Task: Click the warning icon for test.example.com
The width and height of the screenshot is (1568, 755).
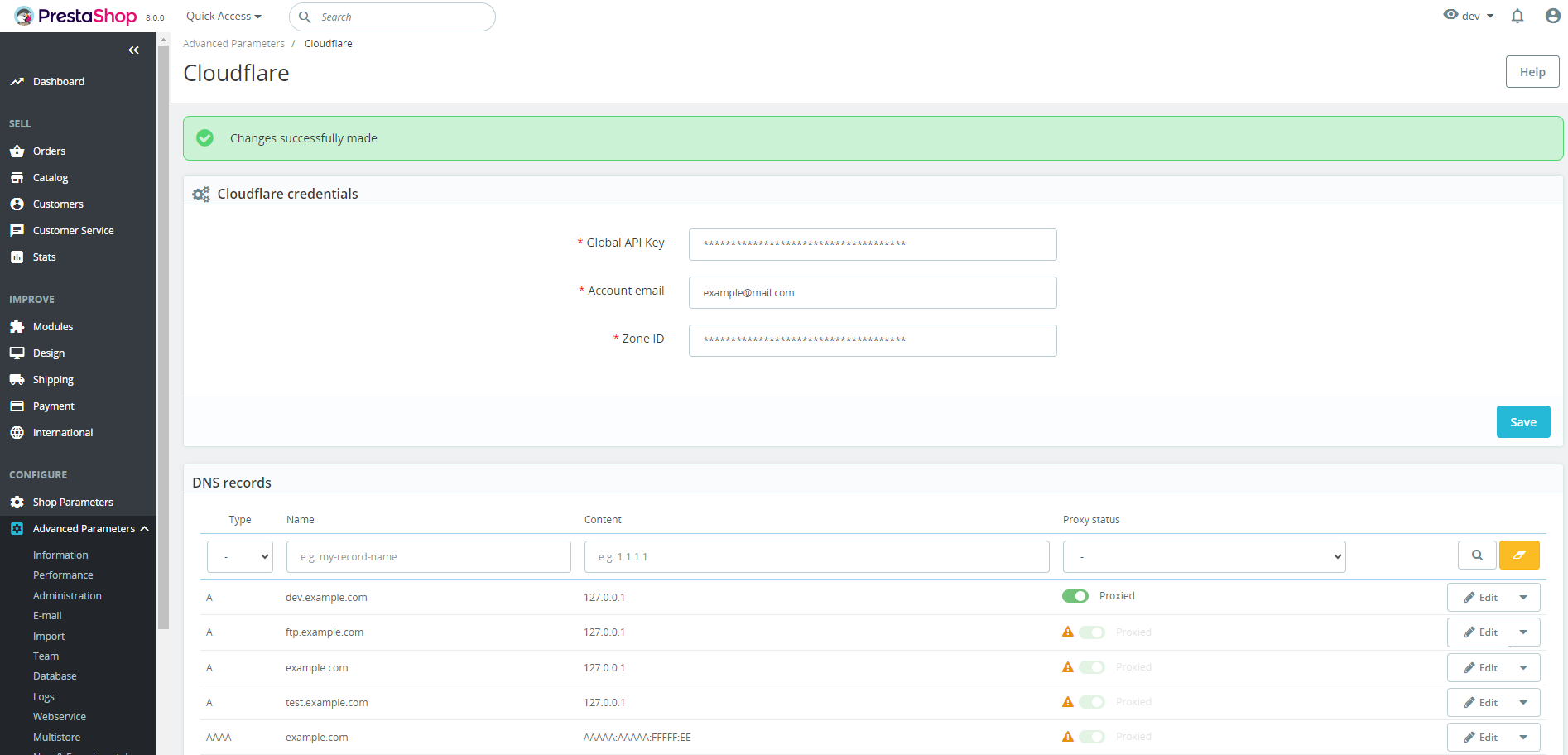Action: pyautogui.click(x=1068, y=702)
